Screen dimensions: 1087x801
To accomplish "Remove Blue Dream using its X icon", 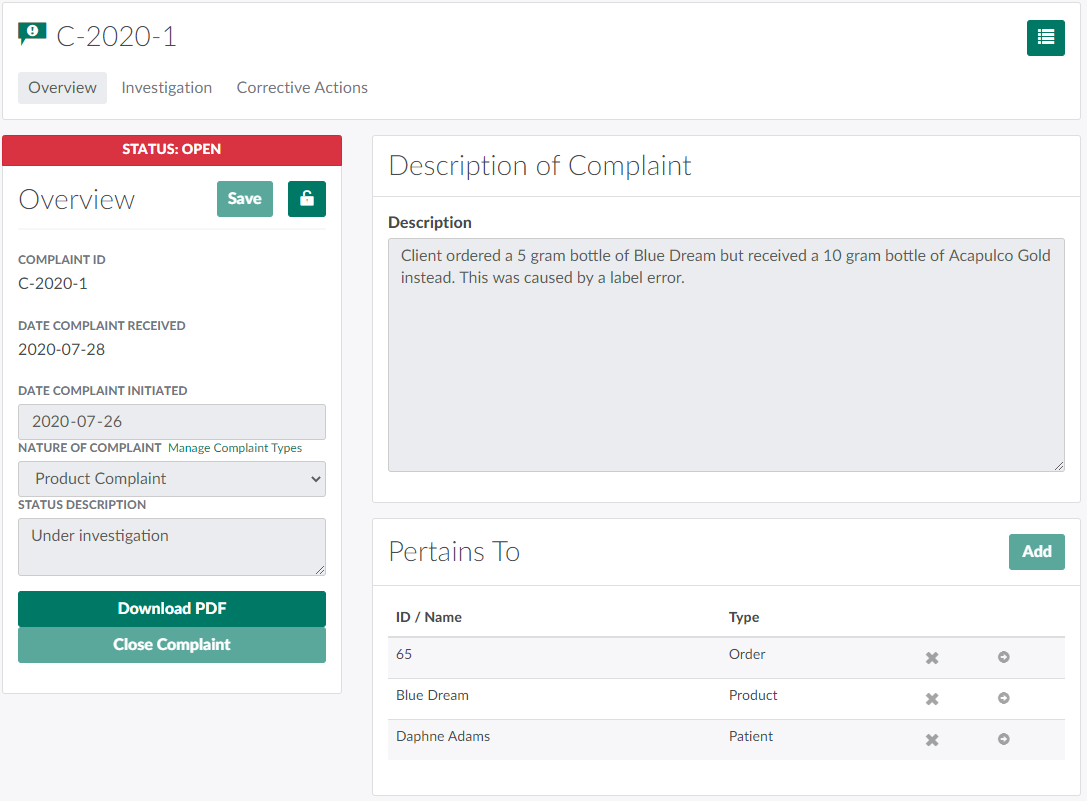I will [x=931, y=699].
